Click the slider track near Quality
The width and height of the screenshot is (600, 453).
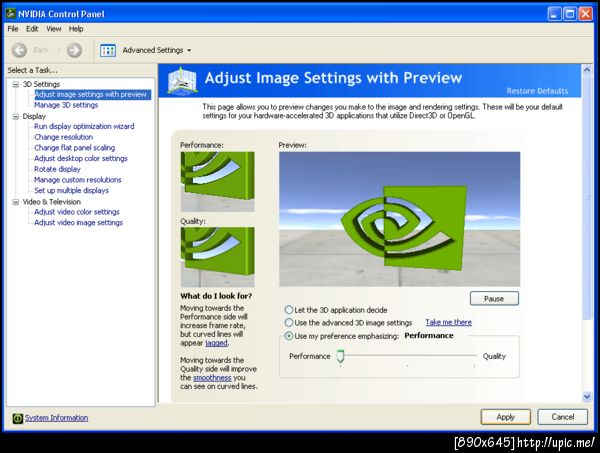click(467, 355)
